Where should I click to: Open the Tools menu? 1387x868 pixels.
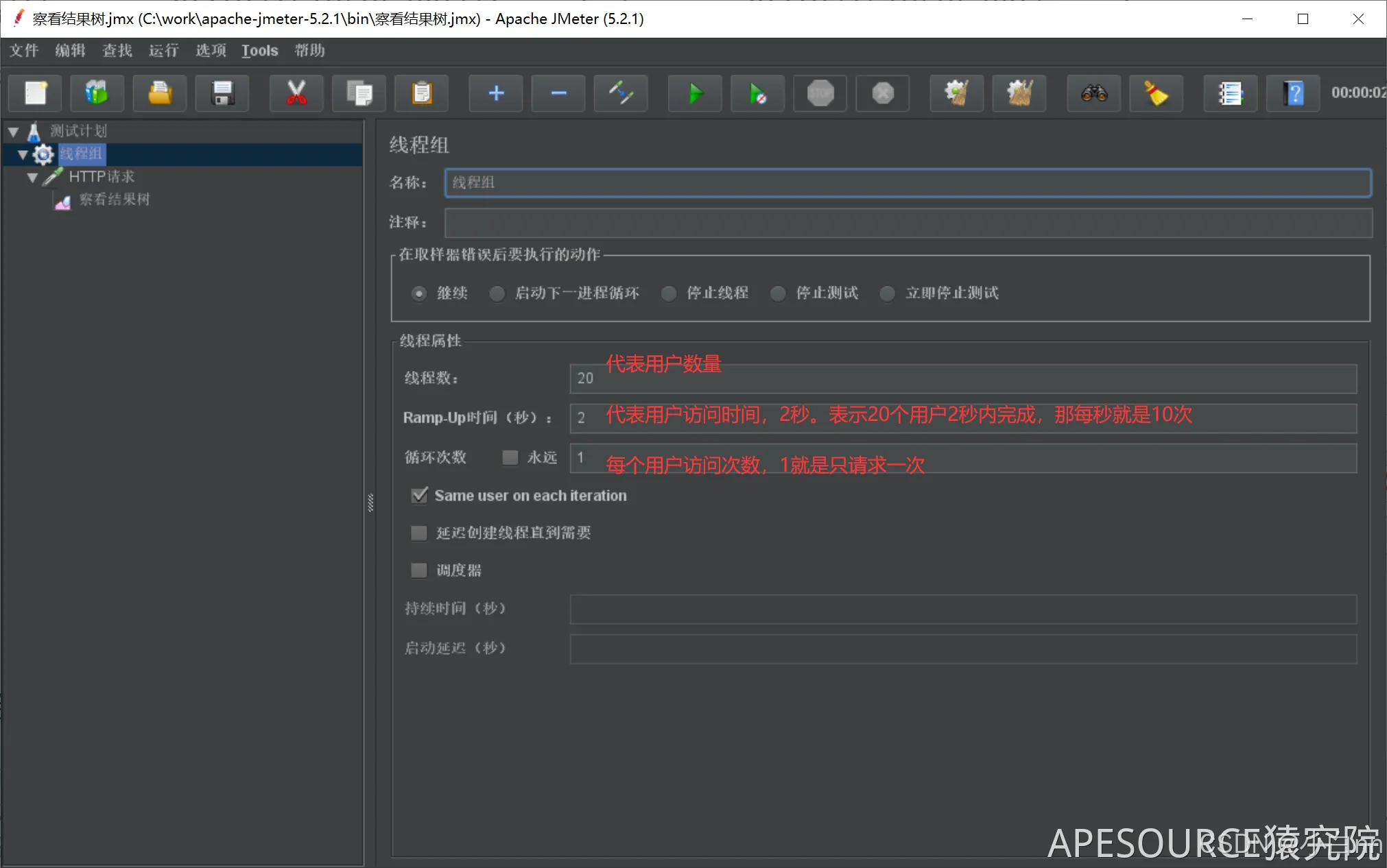point(259,51)
